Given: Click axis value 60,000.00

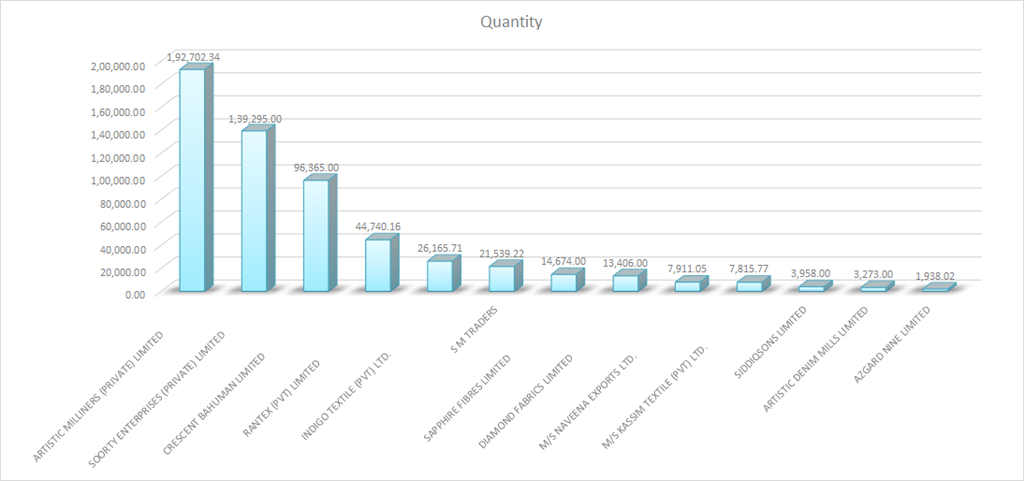Looking at the screenshot, I should coord(122,225).
